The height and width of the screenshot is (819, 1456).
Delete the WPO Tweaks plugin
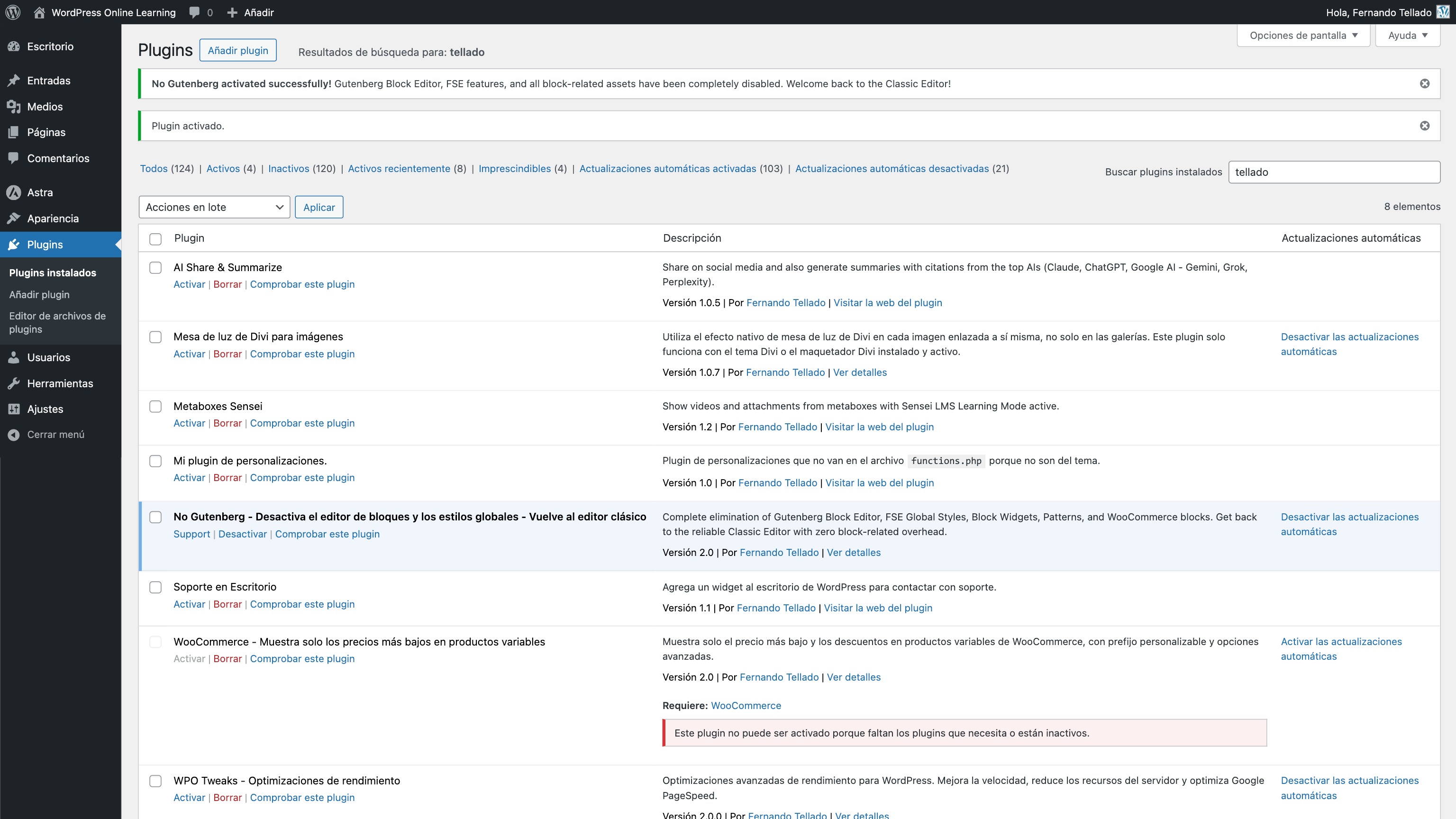pos(227,798)
